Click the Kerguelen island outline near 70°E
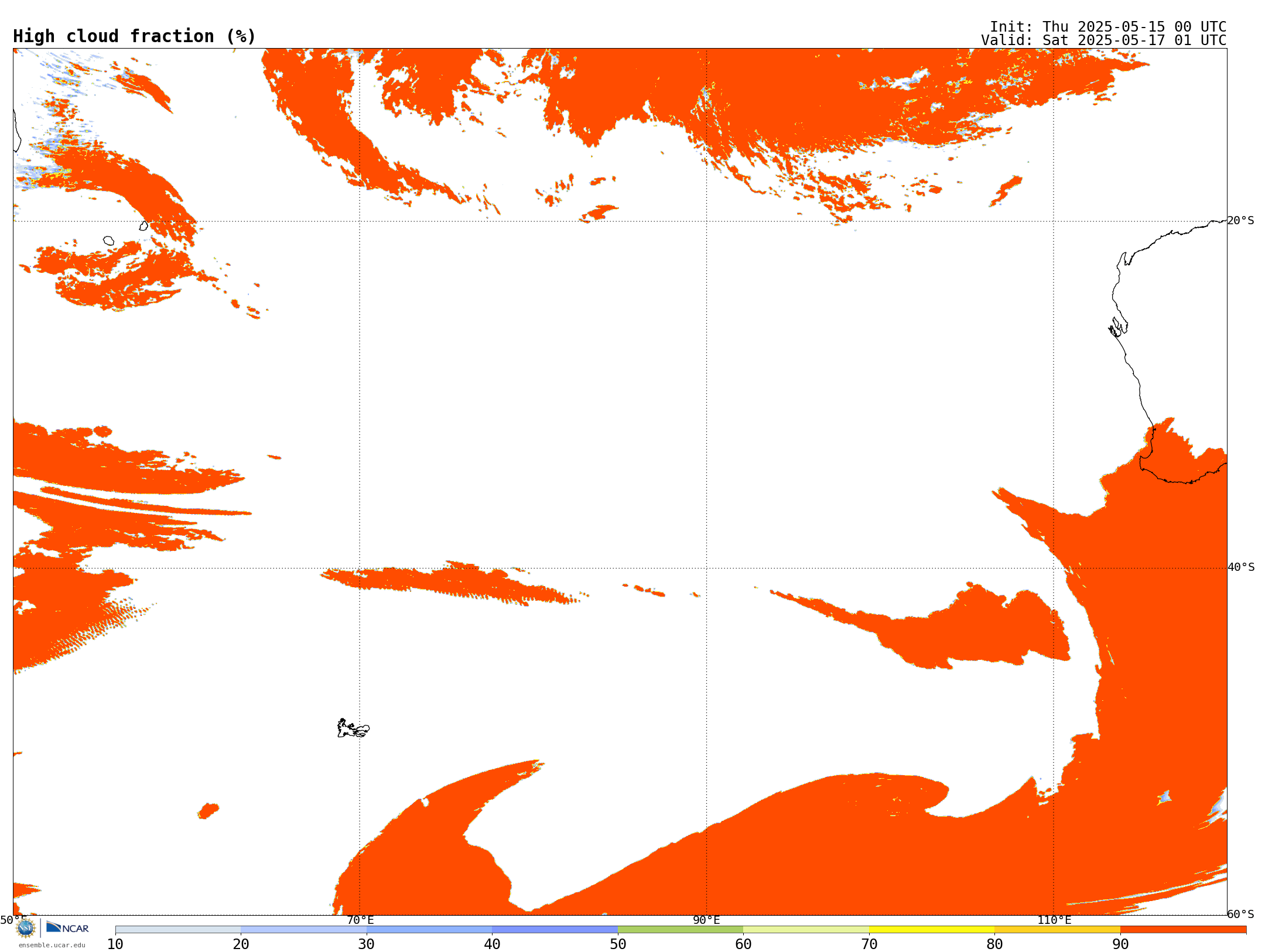Viewport: 1265px width, 952px height. (353, 728)
